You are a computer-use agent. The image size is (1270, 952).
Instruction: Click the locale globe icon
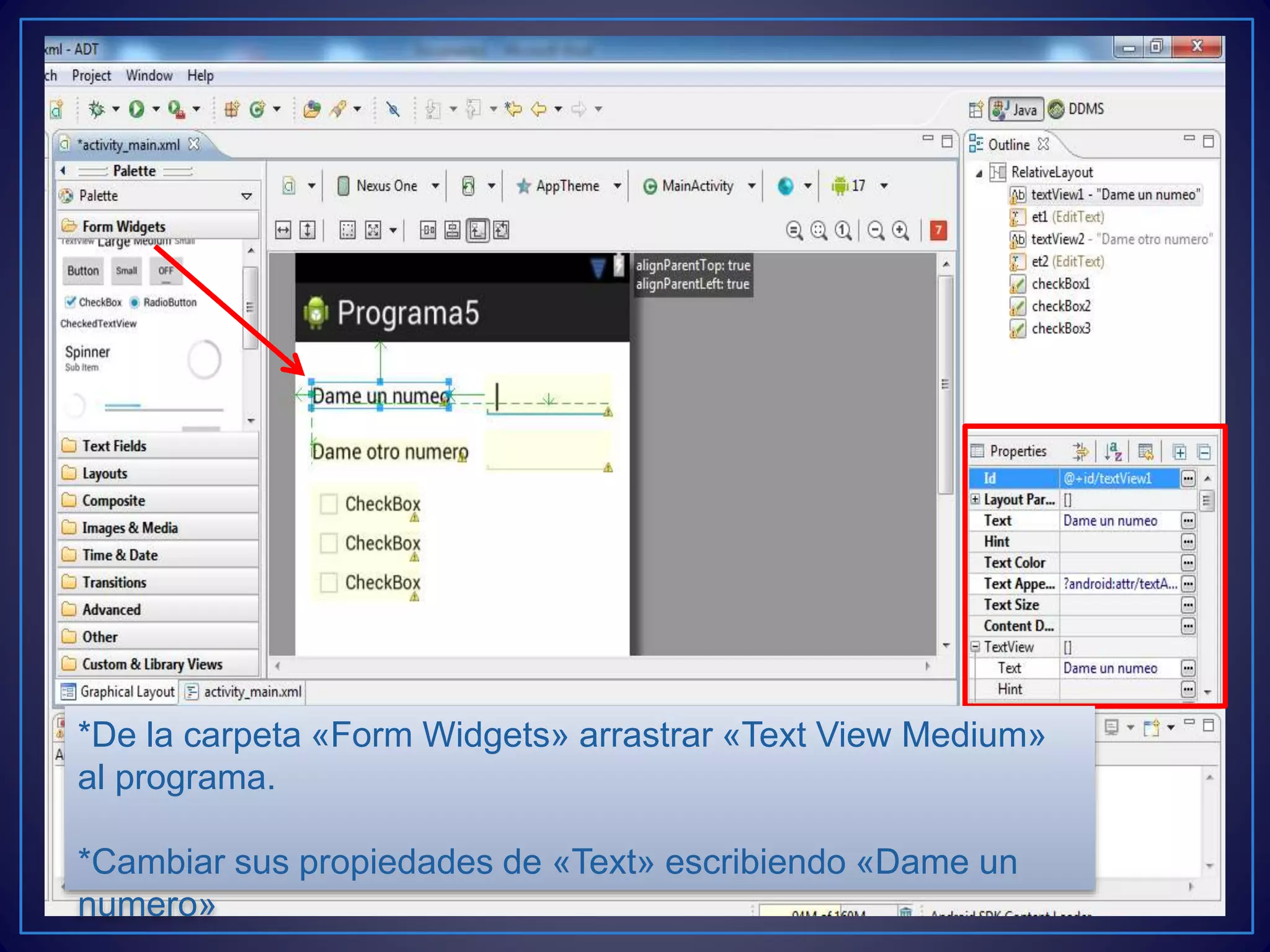tap(785, 185)
